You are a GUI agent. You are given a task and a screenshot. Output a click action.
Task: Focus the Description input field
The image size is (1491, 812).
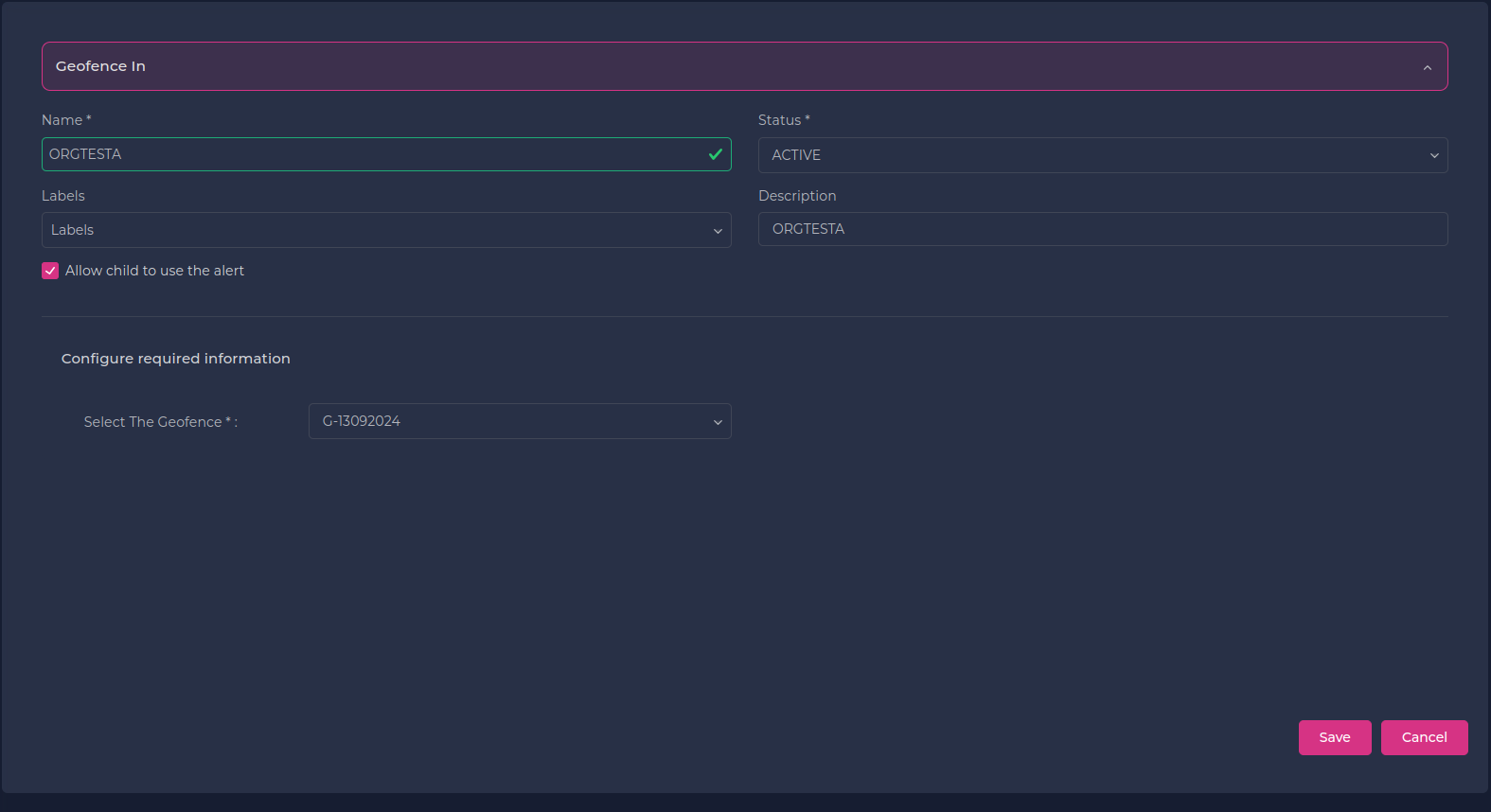click(x=1102, y=229)
